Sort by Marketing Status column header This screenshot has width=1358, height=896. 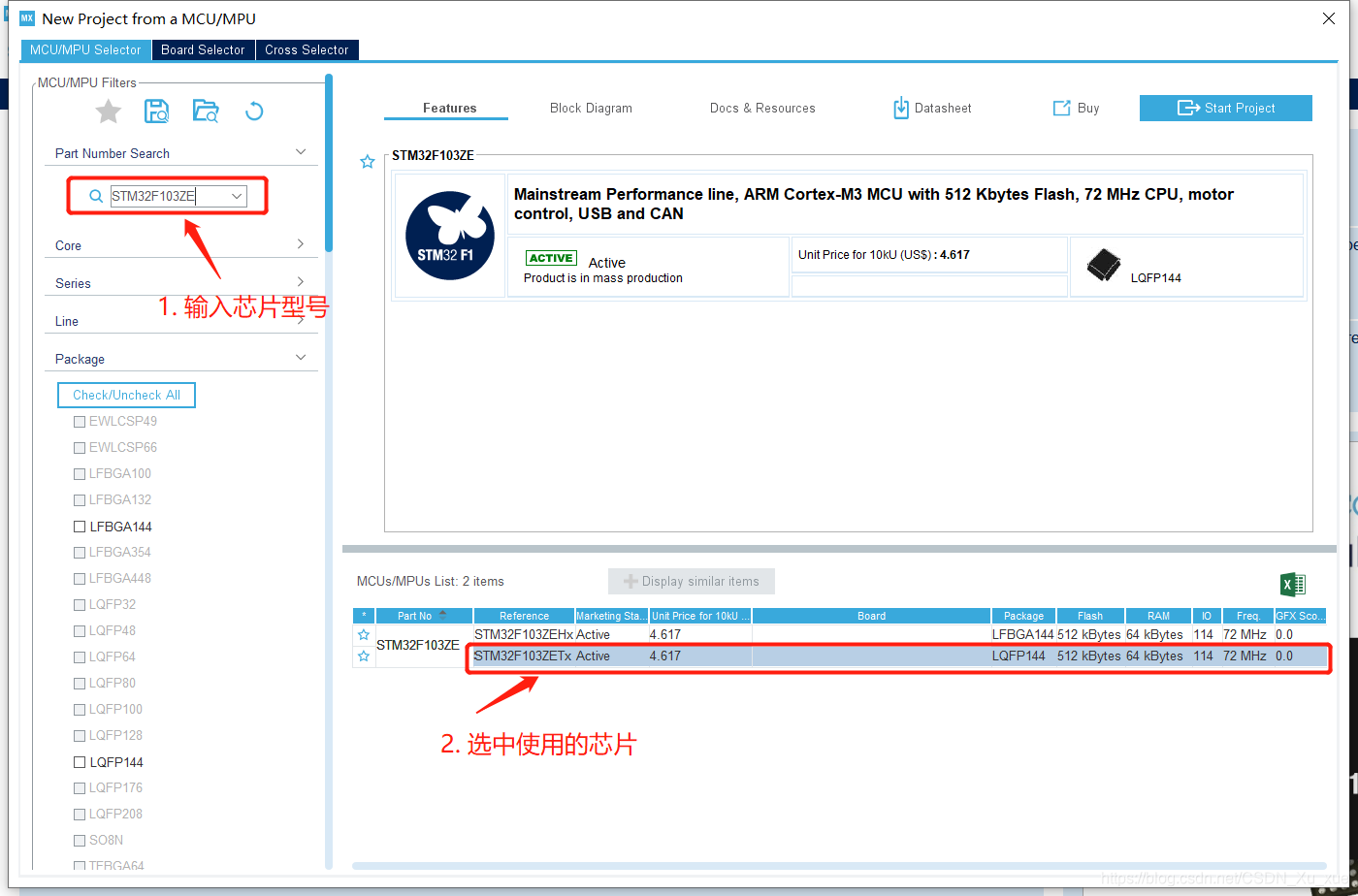click(x=611, y=616)
